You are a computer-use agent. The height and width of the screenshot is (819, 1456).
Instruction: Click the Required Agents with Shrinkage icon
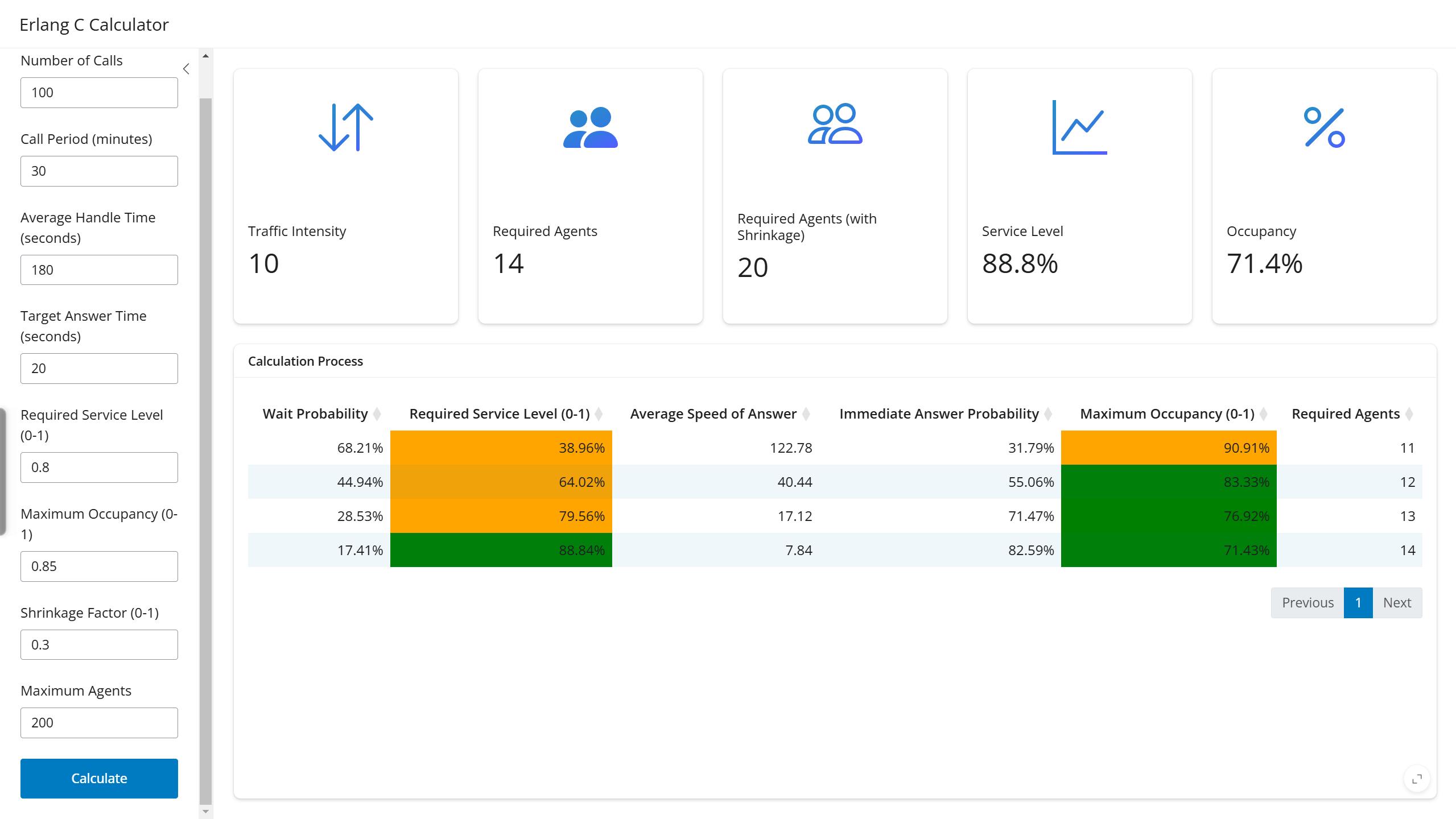[835, 124]
